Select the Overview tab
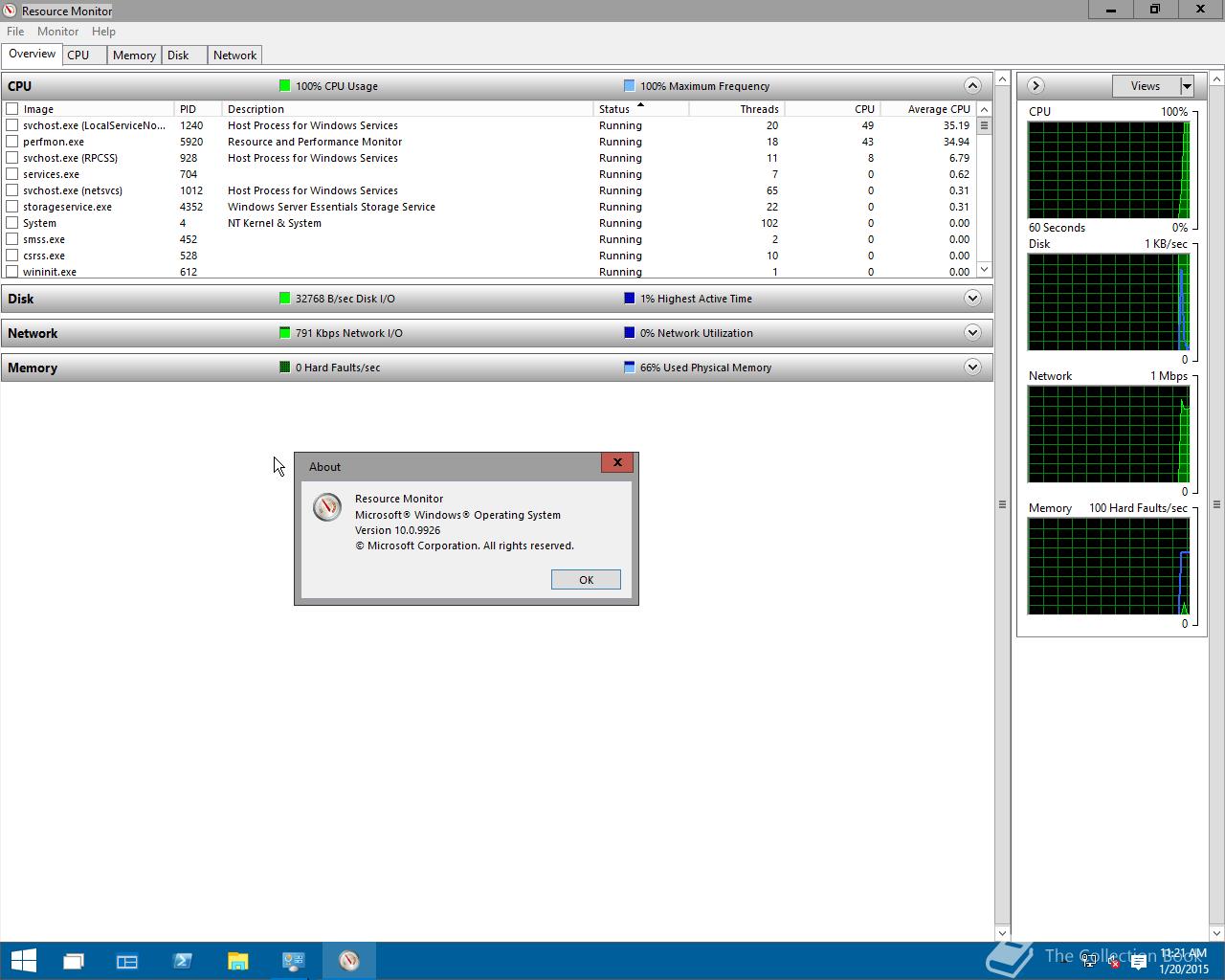1225x980 pixels. [x=32, y=54]
